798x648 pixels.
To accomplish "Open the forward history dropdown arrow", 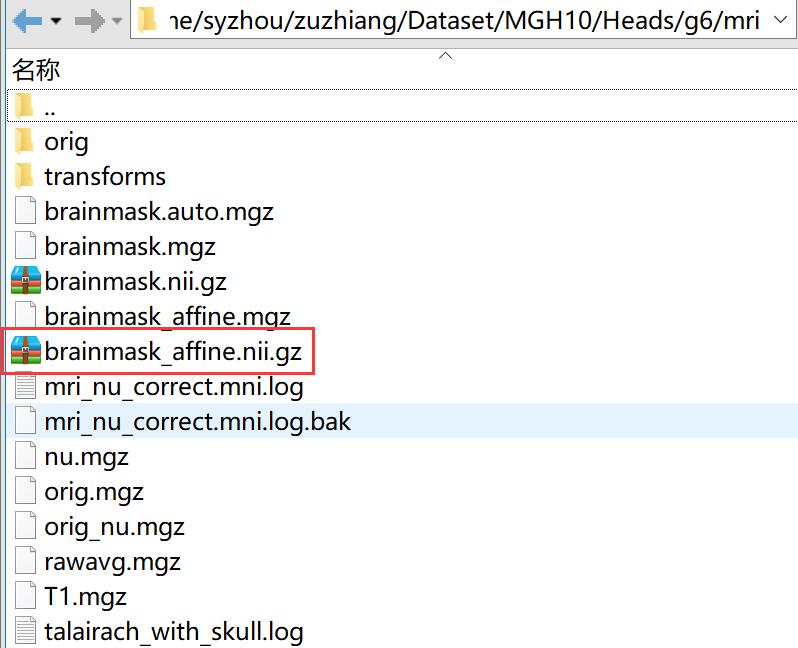I will pos(117,21).
